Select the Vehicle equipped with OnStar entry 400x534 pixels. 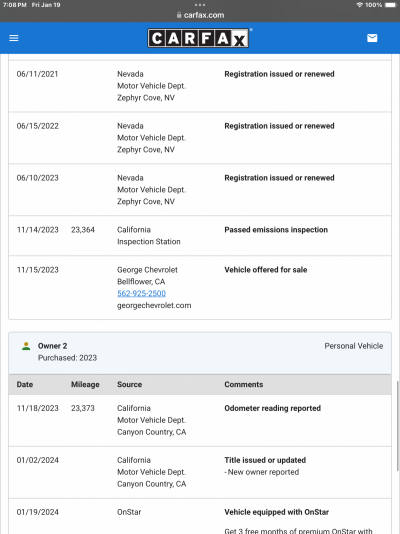(200, 517)
